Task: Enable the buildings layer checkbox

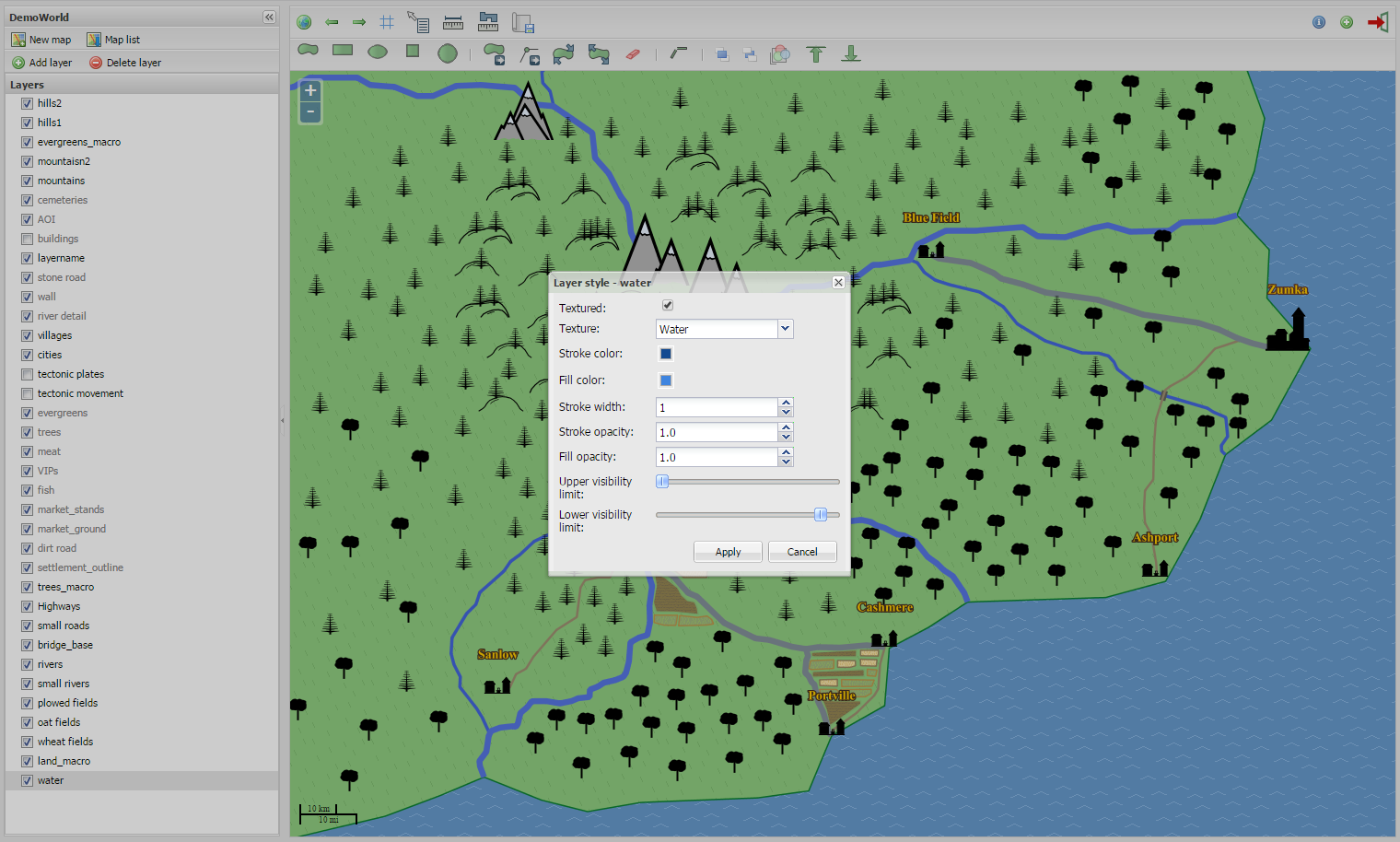Action: pyautogui.click(x=27, y=239)
